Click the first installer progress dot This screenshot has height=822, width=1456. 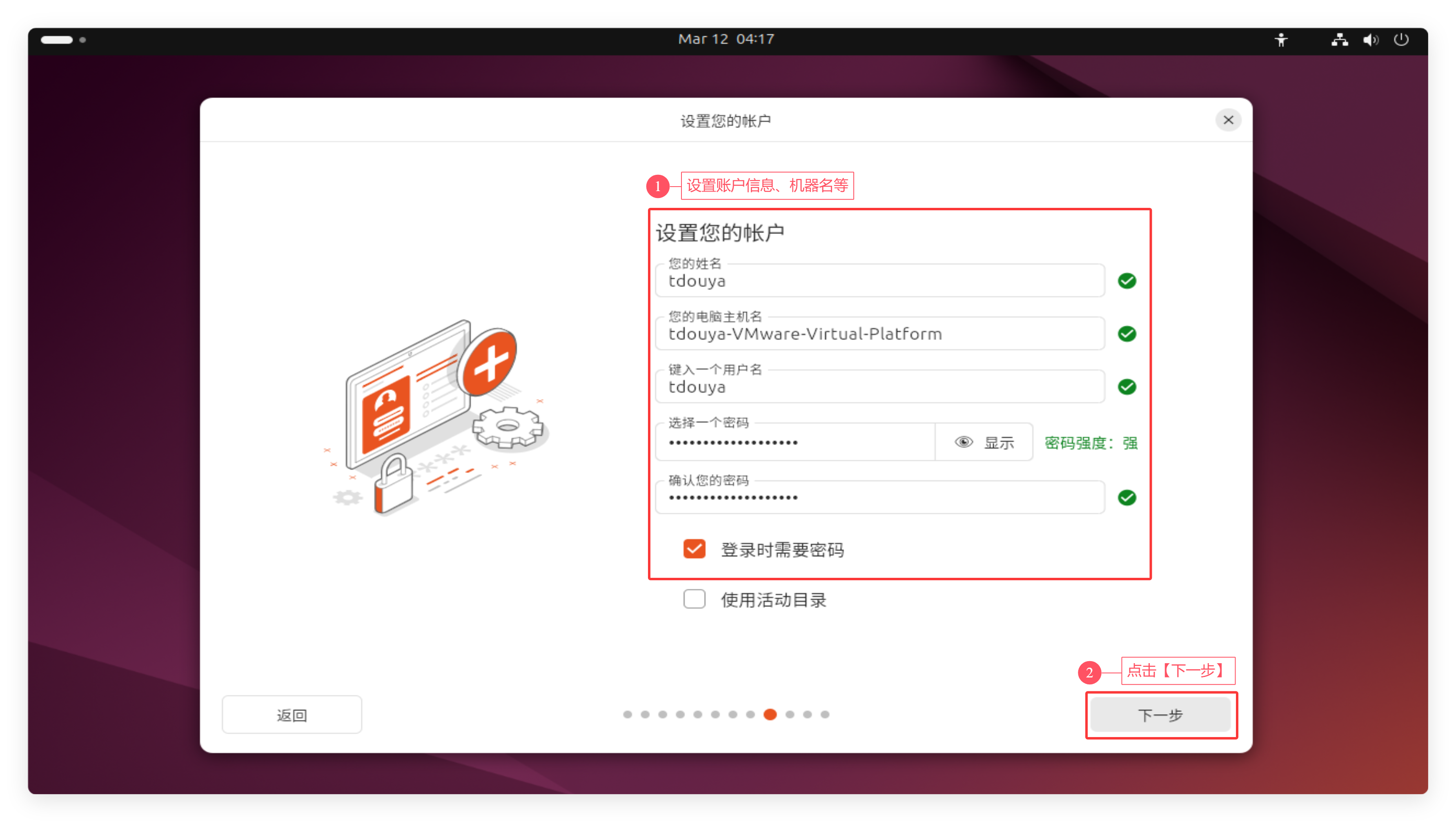628,715
